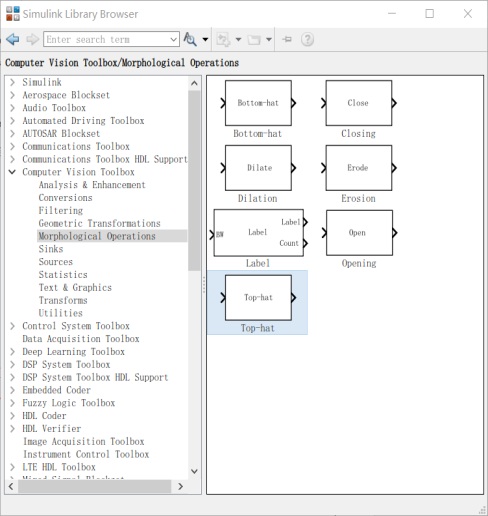This screenshot has height=516, width=488.
Task: Expand the Deep Learning Toolbox node
Action: coord(12,351)
